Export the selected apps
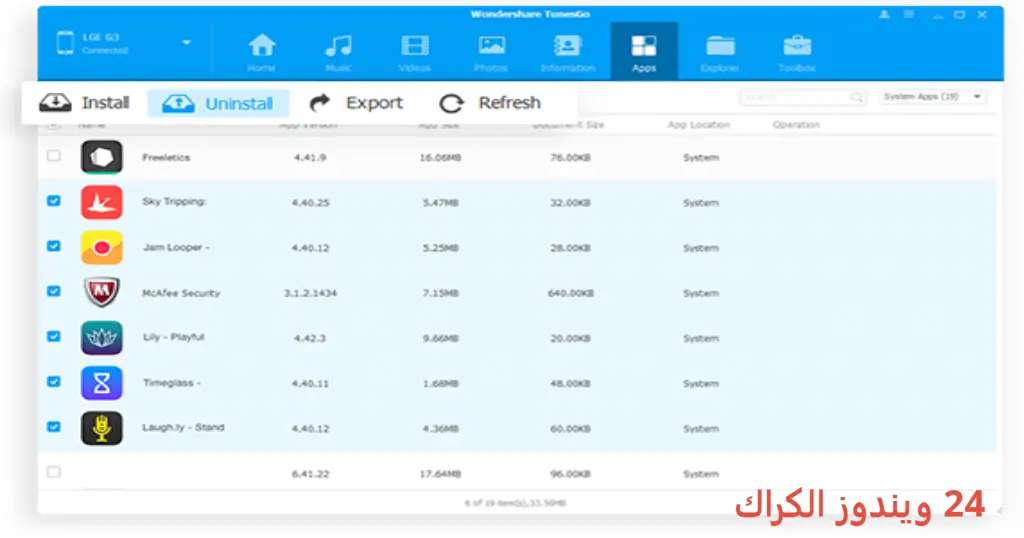 pyautogui.click(x=356, y=103)
